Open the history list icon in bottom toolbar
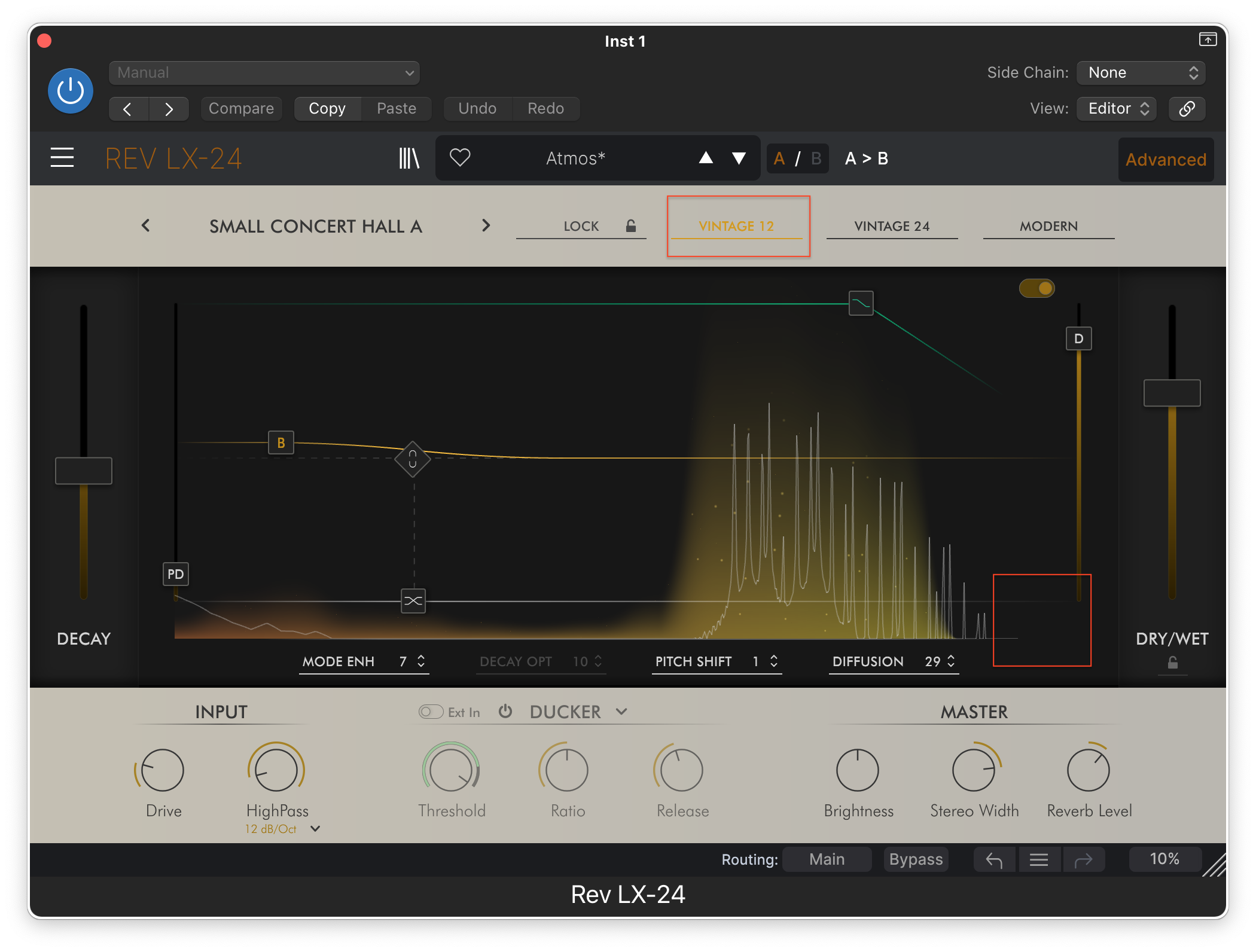This screenshot has height=952, width=1256. (x=1039, y=860)
